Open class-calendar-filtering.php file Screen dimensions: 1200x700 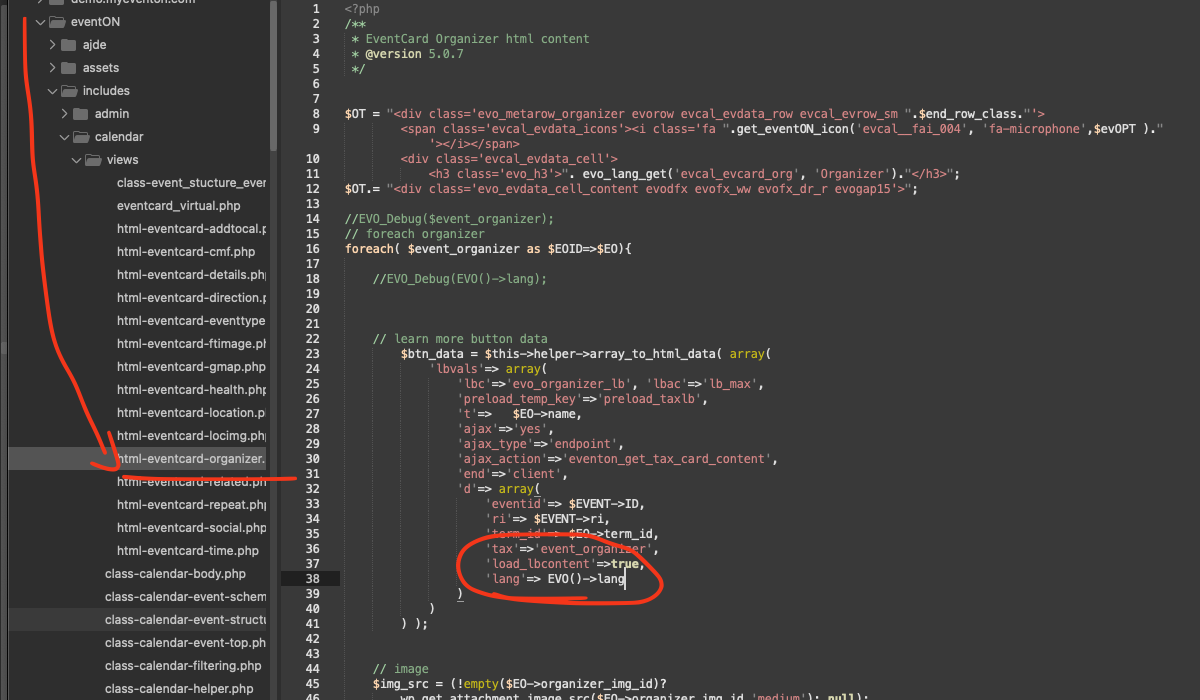pyautogui.click(x=182, y=666)
